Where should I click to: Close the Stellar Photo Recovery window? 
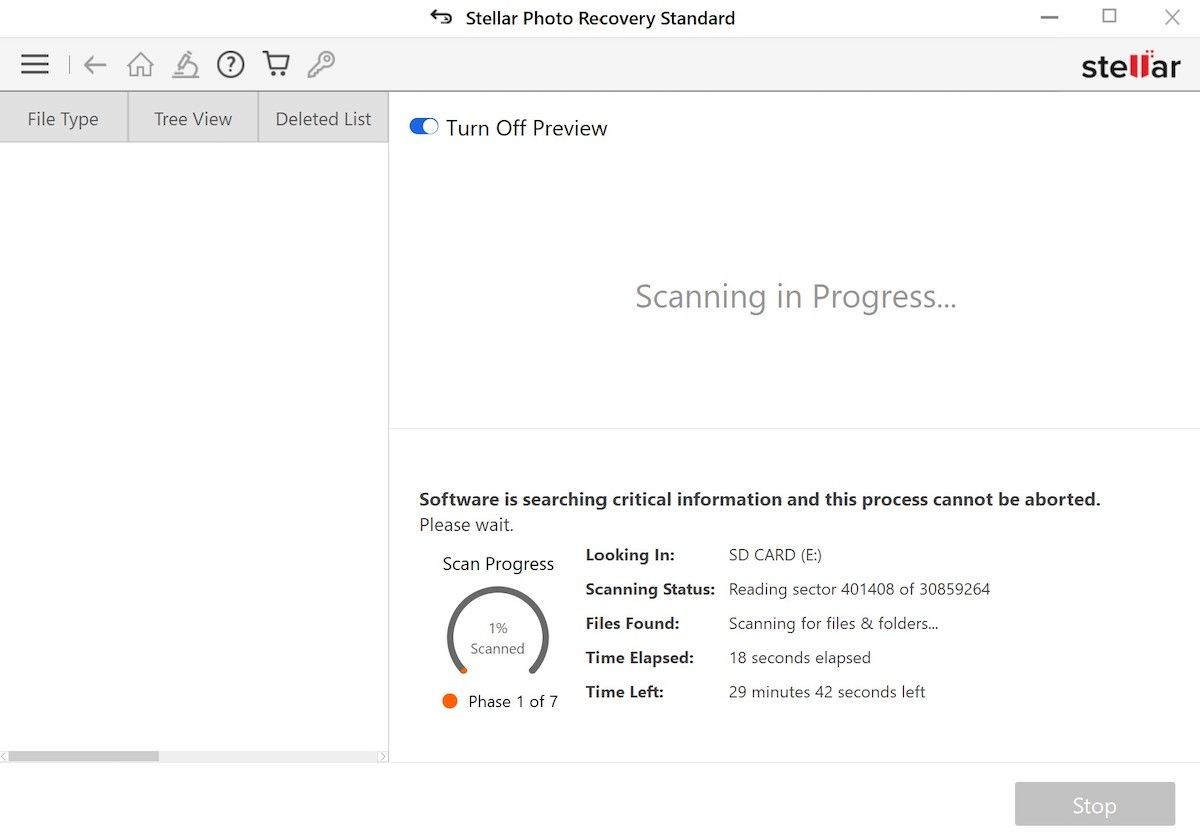[1172, 17]
